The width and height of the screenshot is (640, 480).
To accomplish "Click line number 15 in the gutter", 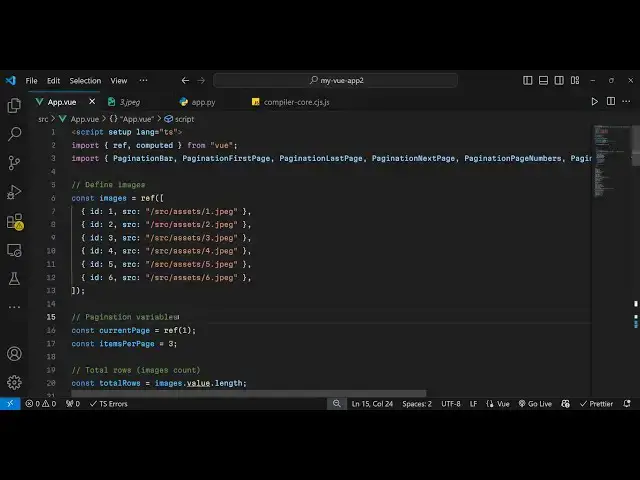I will (51, 317).
